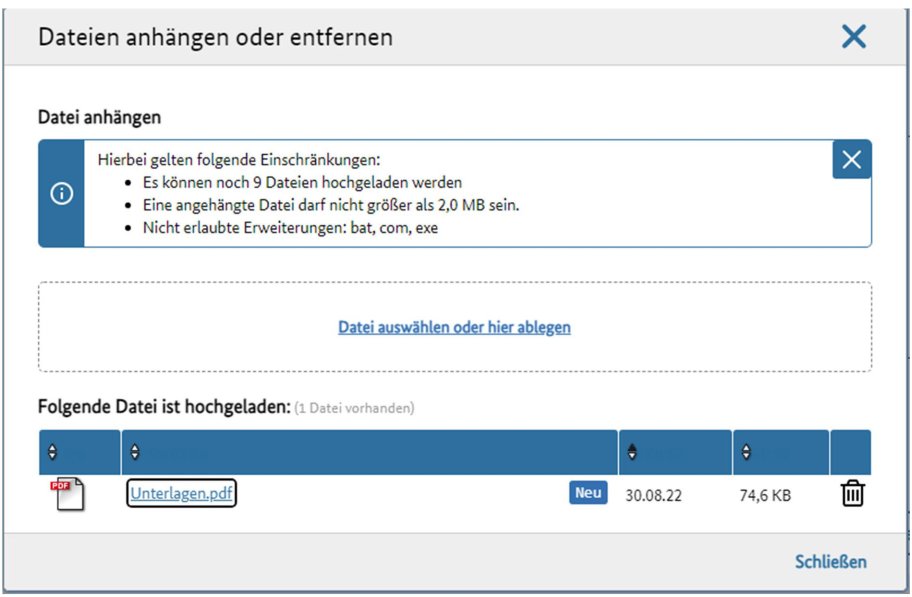The height and width of the screenshot is (597, 912).
Task: Select the upload date 30.08.22 cell
Action: coord(653,495)
